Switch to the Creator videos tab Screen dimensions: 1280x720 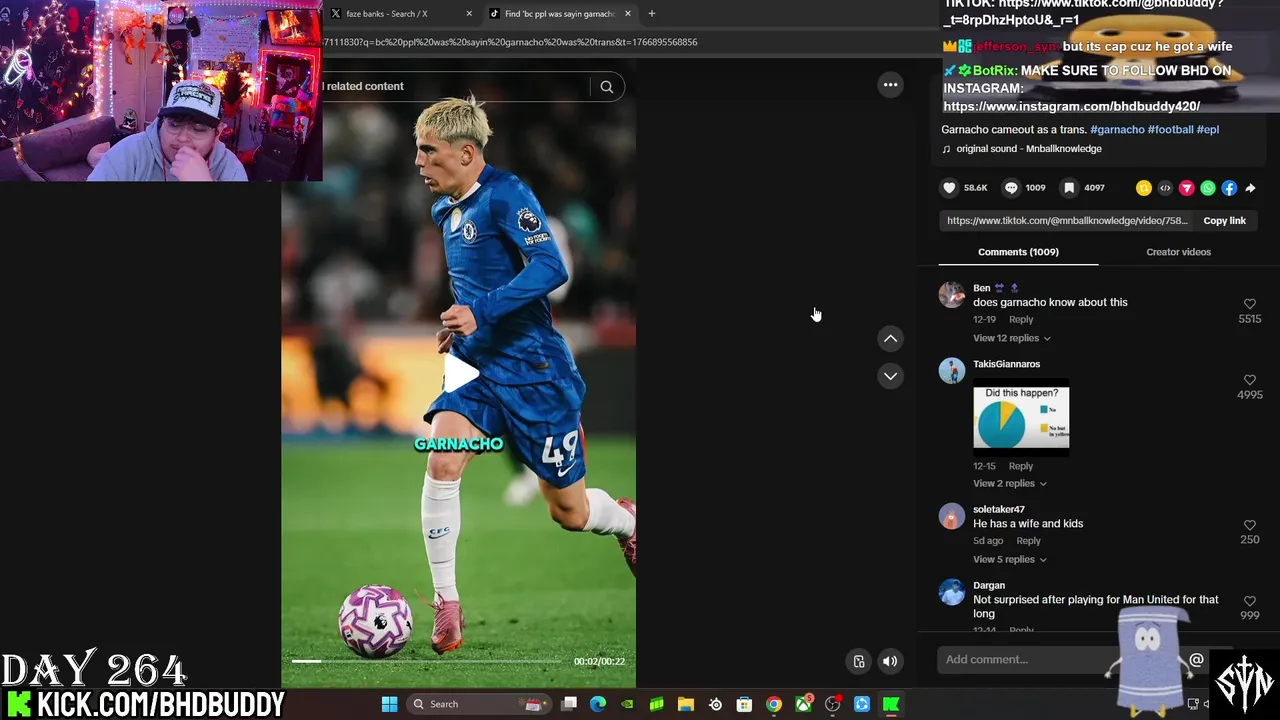[x=1178, y=252]
